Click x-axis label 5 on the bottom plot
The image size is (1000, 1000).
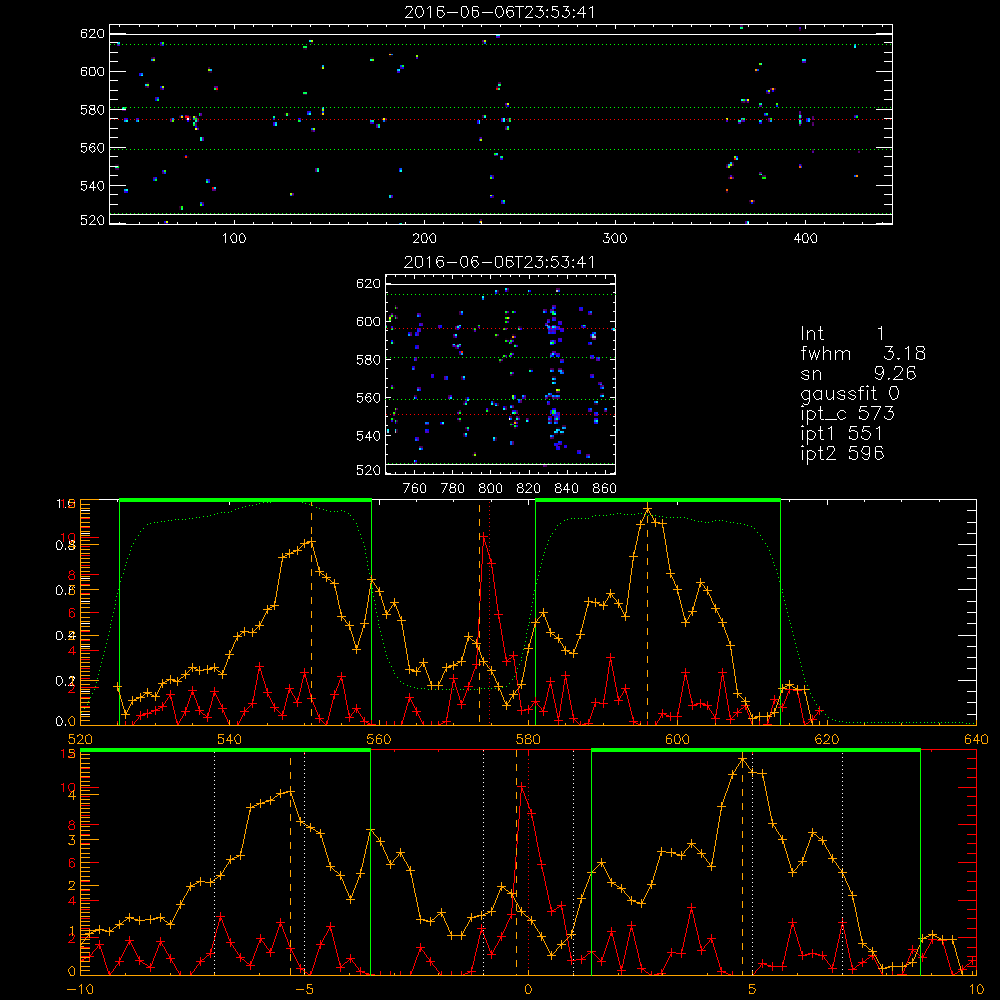752,990
